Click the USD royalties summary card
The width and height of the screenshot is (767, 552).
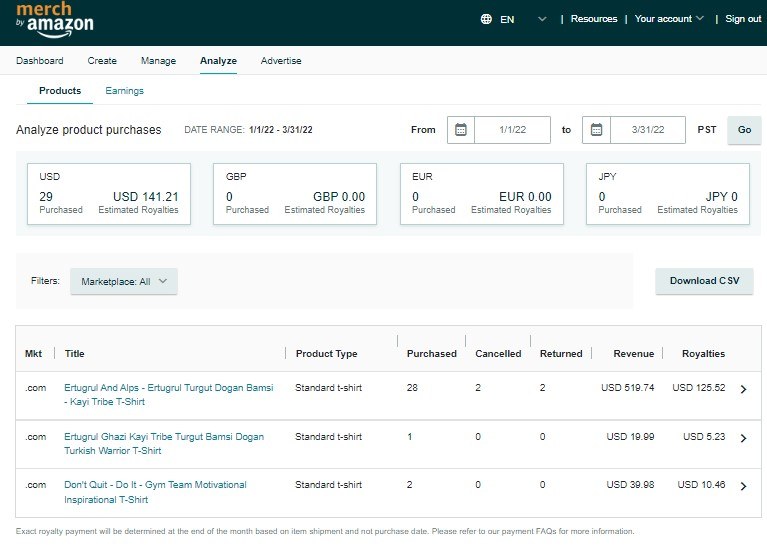coord(109,194)
